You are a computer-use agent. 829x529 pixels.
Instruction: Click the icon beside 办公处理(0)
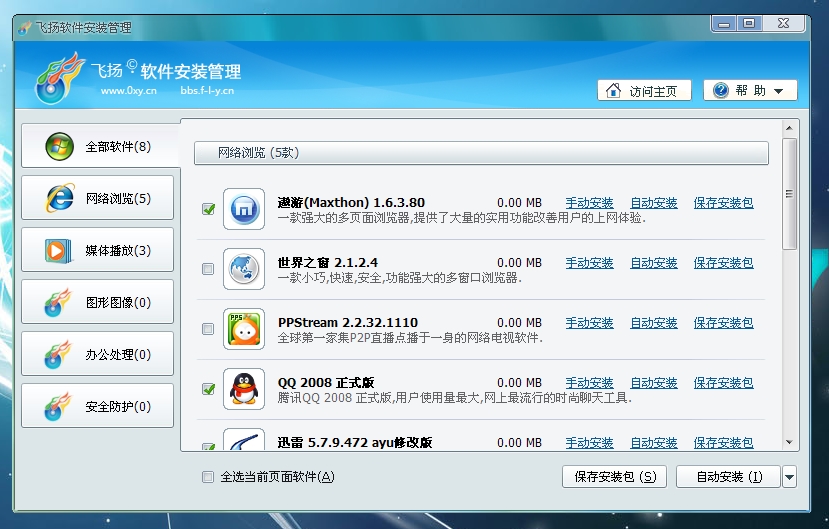58,354
